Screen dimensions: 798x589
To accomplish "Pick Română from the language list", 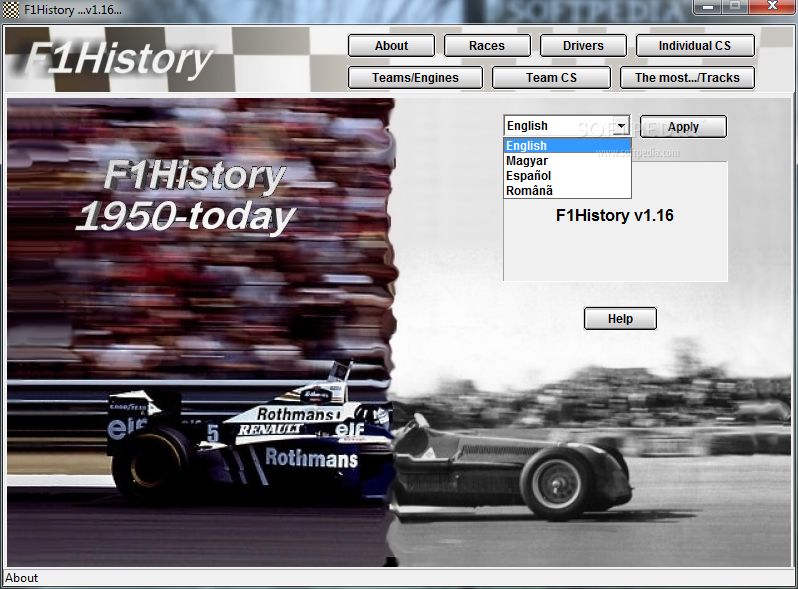I will (x=567, y=190).
